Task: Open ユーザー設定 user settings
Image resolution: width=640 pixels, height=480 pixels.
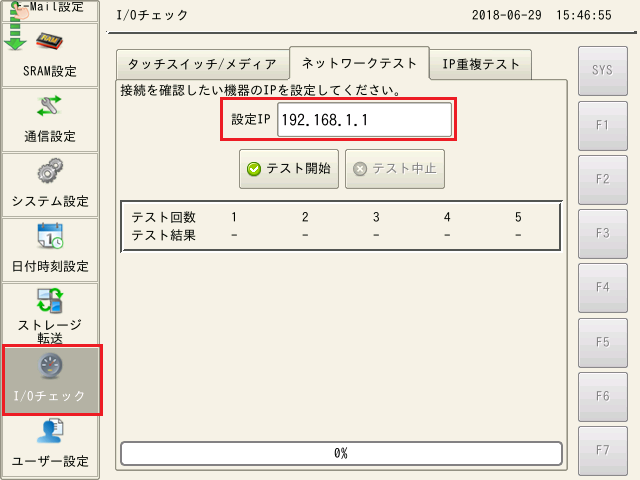Action: pyautogui.click(x=50, y=443)
